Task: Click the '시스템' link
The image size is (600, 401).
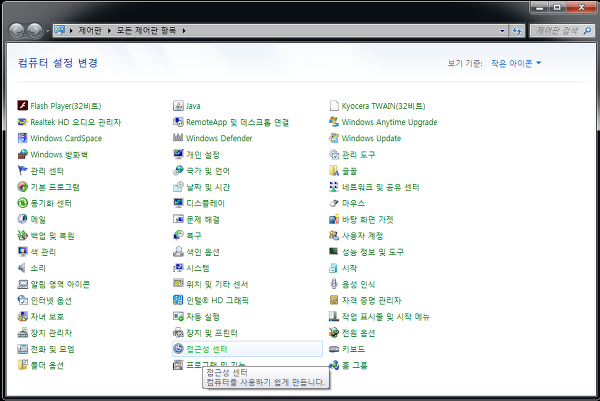Action: click(x=198, y=268)
